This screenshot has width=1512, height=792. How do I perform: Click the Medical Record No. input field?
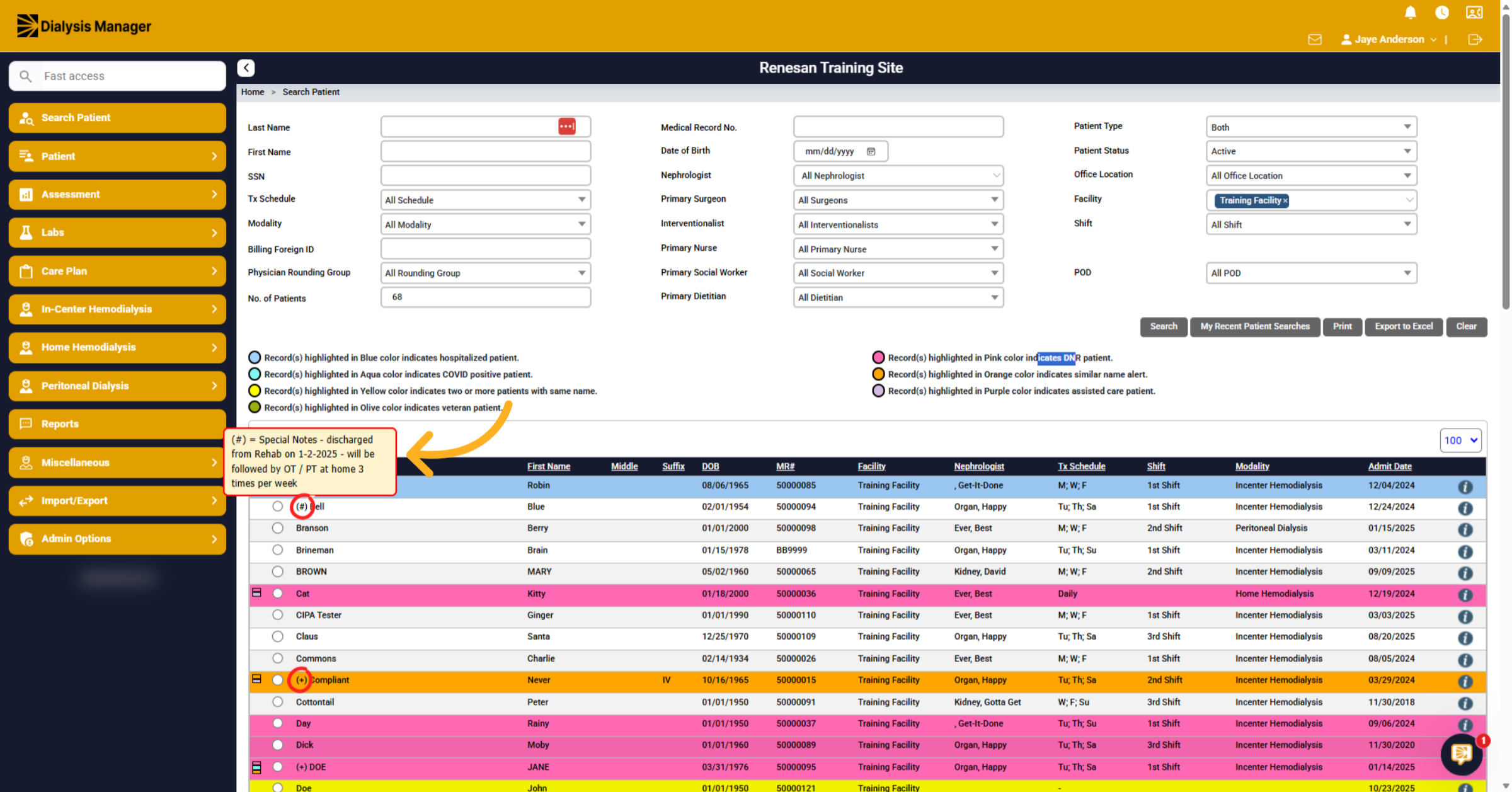pos(898,127)
